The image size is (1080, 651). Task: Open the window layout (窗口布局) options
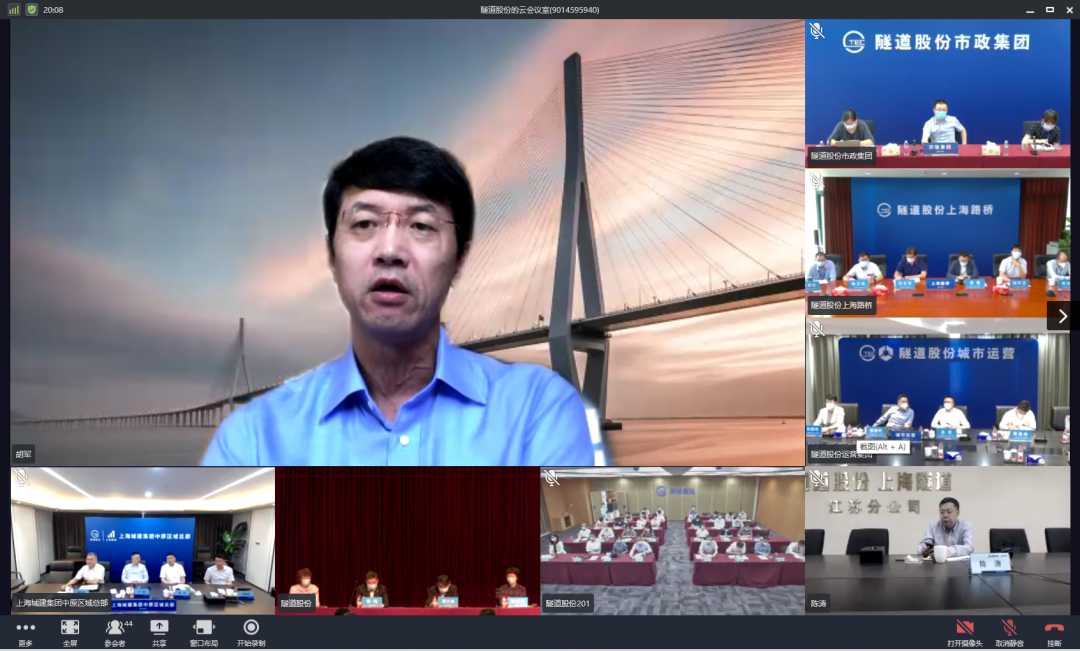point(204,629)
